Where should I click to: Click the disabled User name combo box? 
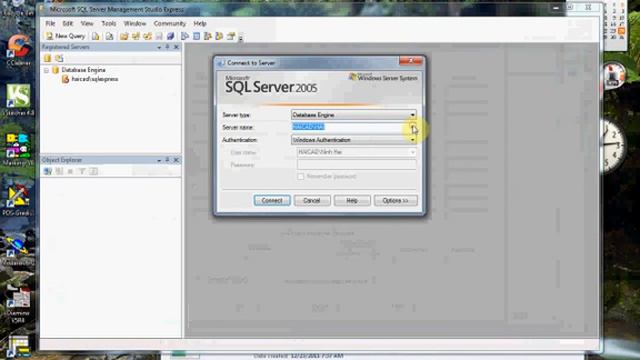[x=356, y=152]
